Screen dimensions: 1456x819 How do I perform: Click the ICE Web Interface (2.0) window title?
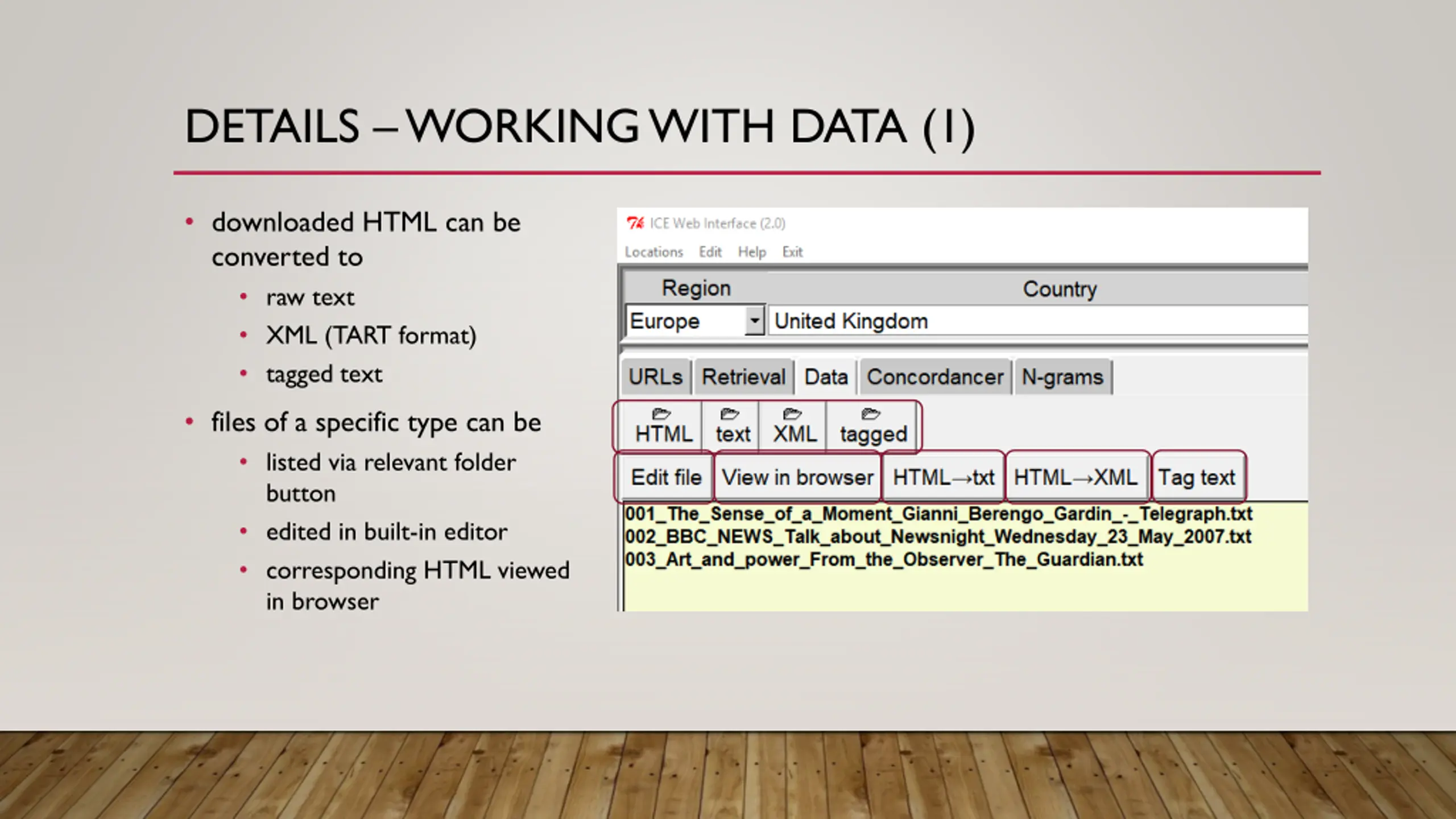717,224
